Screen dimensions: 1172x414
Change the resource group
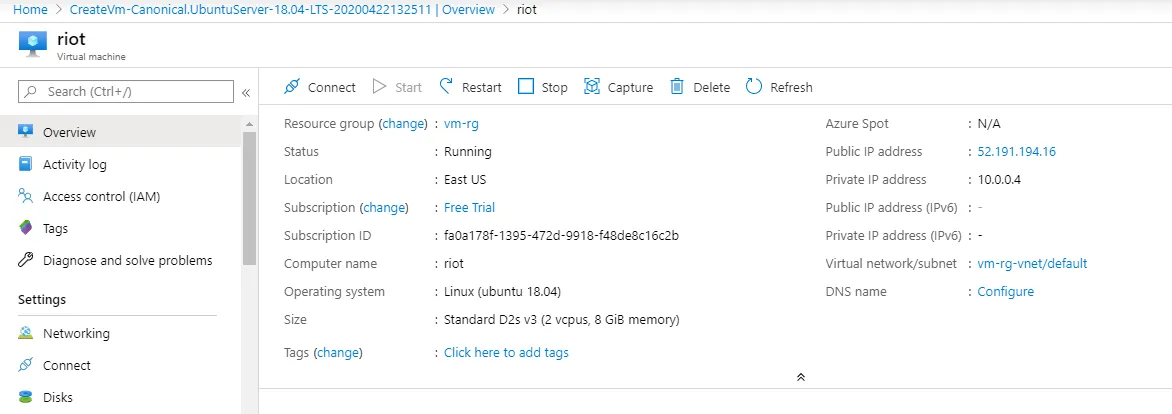coord(404,123)
